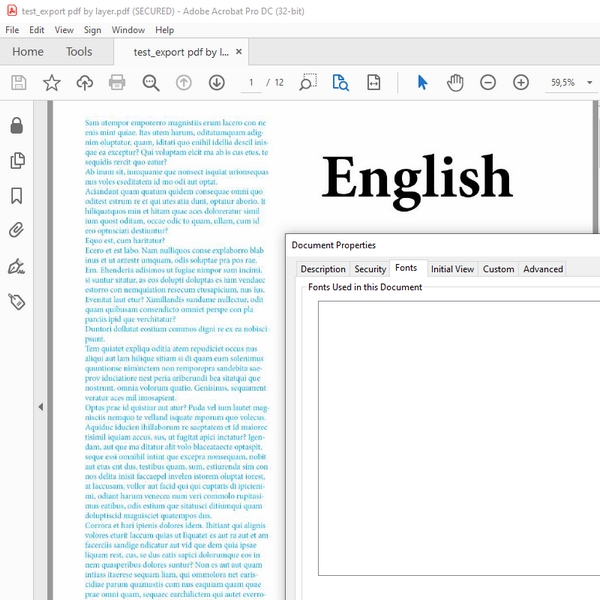Click the empty fonts list box
Image resolution: width=600 pixels, height=600 pixels.
coord(459,438)
